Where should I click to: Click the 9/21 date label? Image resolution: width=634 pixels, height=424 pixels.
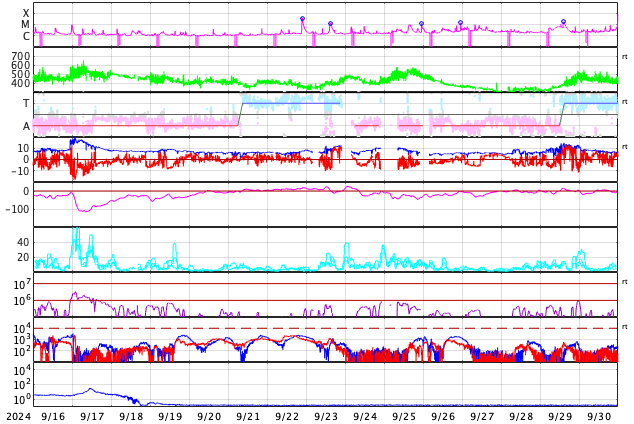(x=248, y=416)
